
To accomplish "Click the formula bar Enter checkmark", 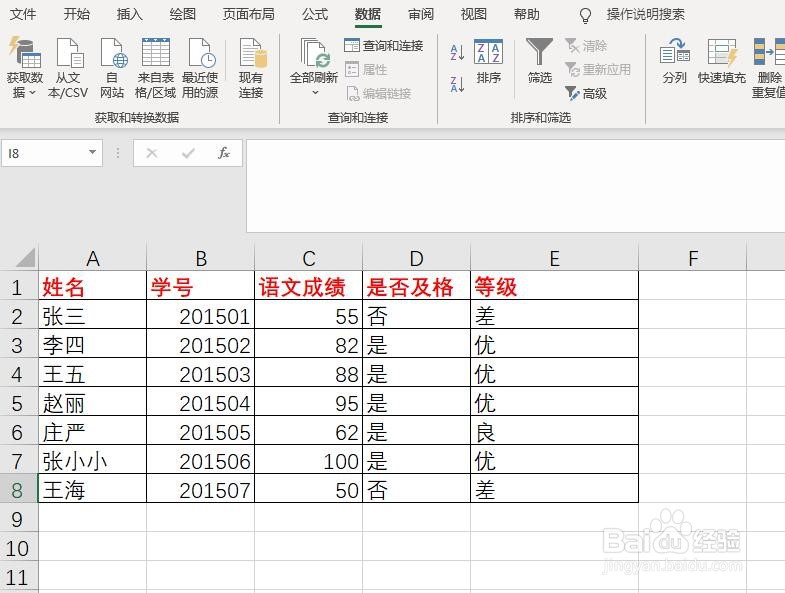I will (x=188, y=153).
